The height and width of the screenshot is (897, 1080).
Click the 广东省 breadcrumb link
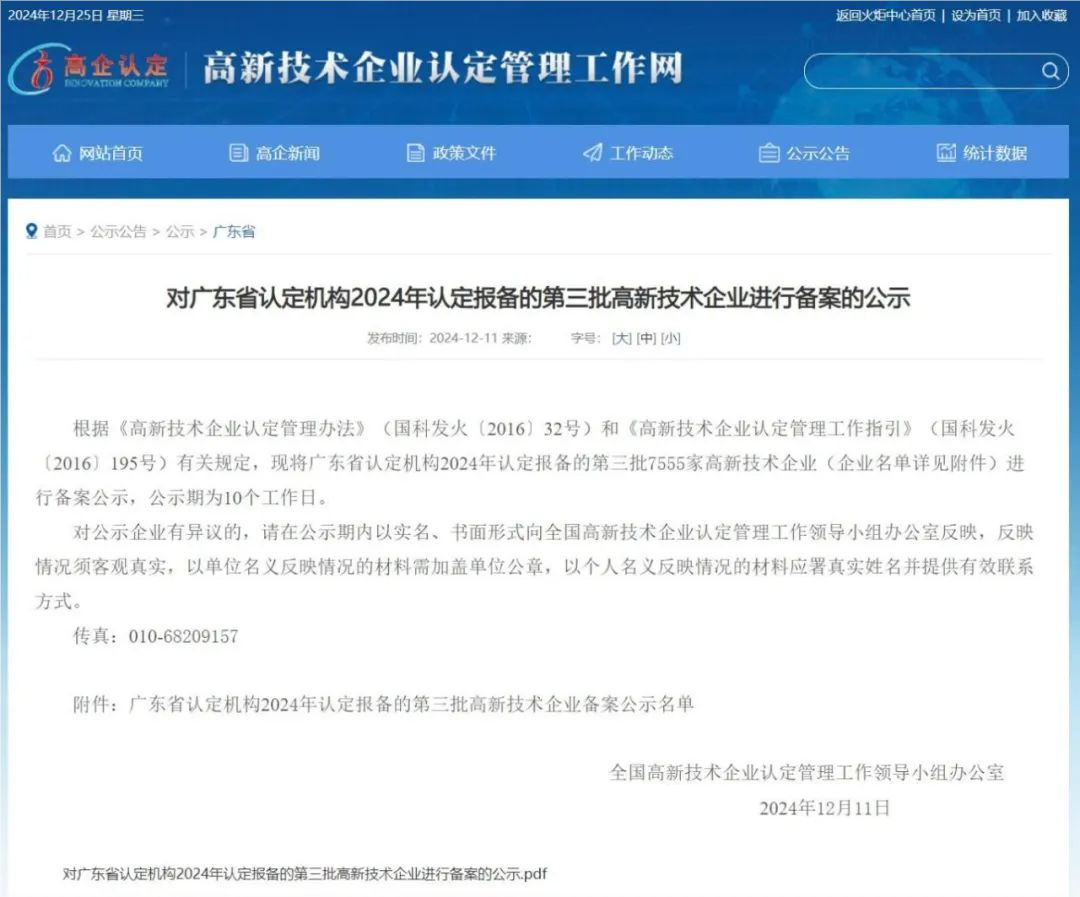[x=234, y=231]
